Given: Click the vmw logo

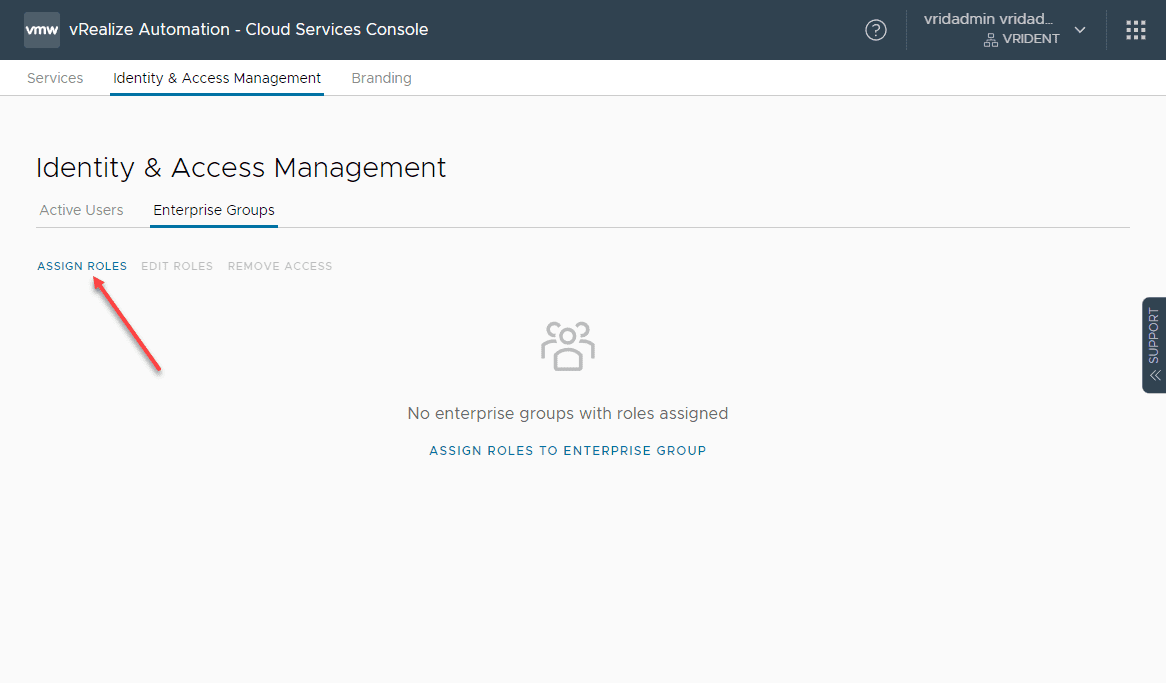Looking at the screenshot, I should tap(42, 30).
